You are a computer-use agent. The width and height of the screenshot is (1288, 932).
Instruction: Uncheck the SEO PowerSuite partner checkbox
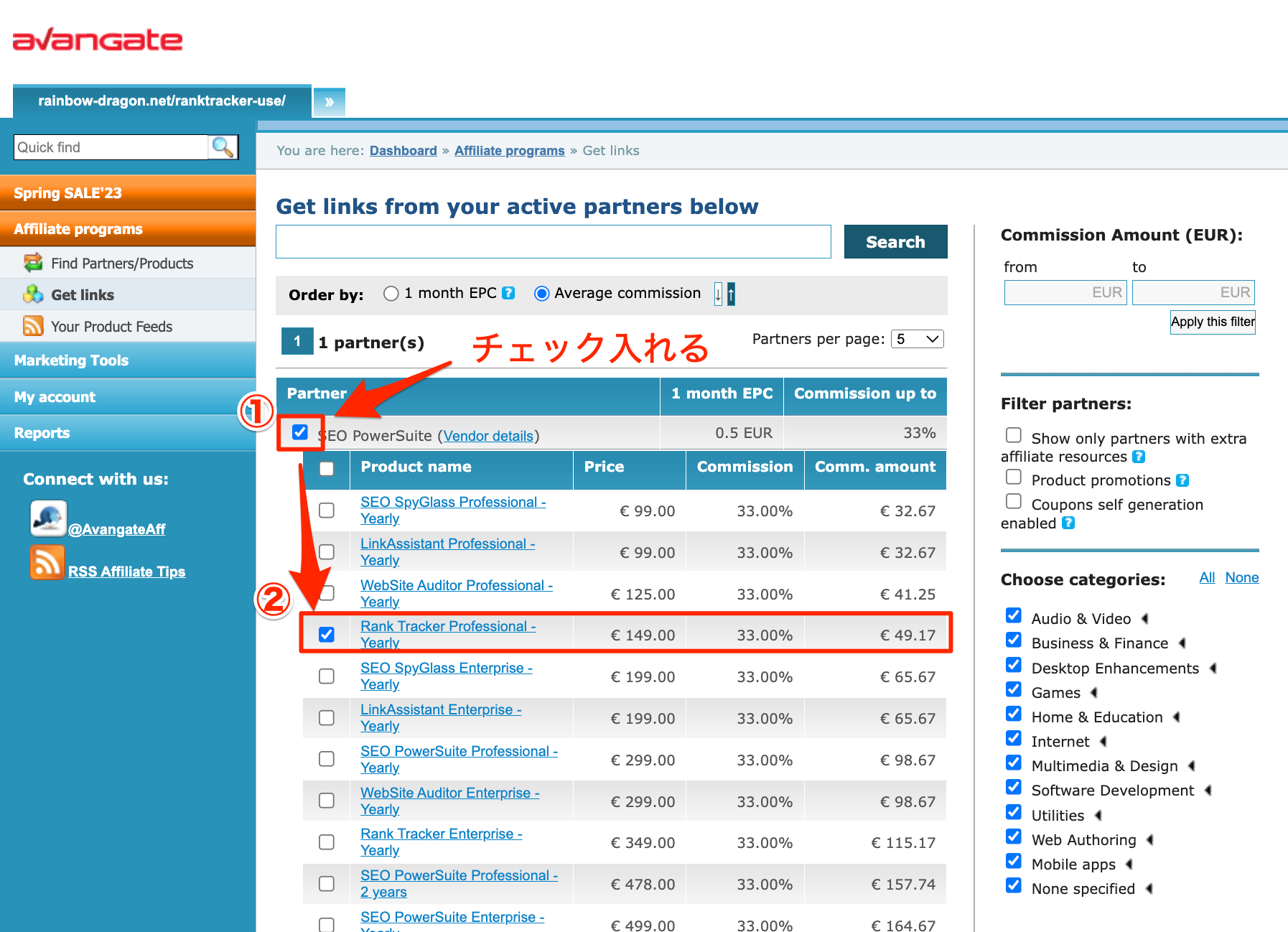click(300, 432)
